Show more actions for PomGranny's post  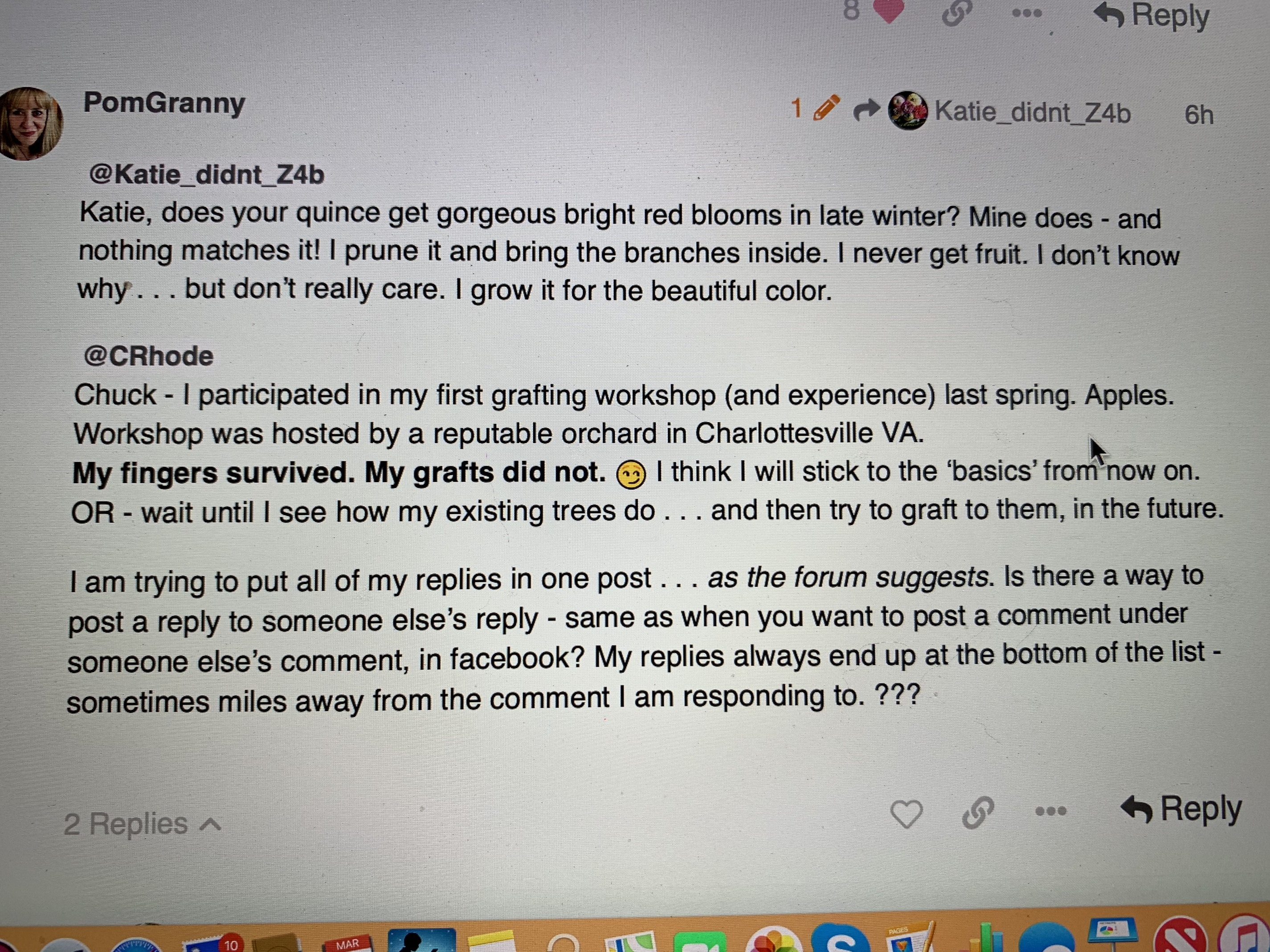coord(1051,811)
